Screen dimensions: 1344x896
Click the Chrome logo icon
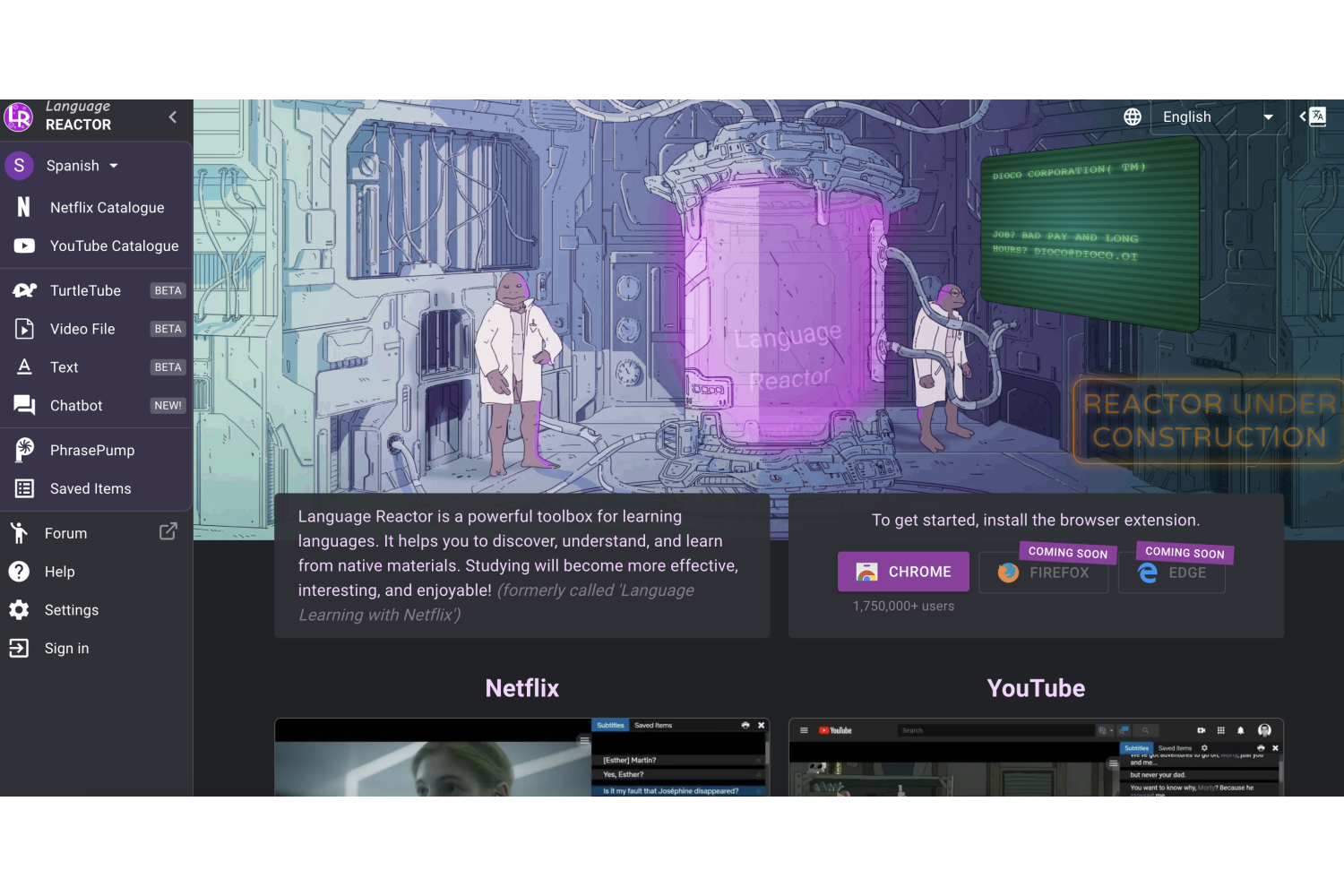[866, 572]
